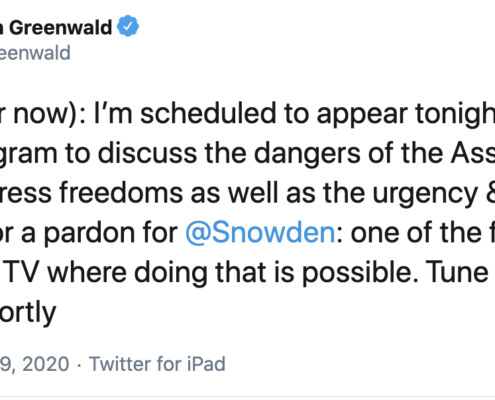
Task: Open the @Snowden mention link
Action: click(x=260, y=232)
